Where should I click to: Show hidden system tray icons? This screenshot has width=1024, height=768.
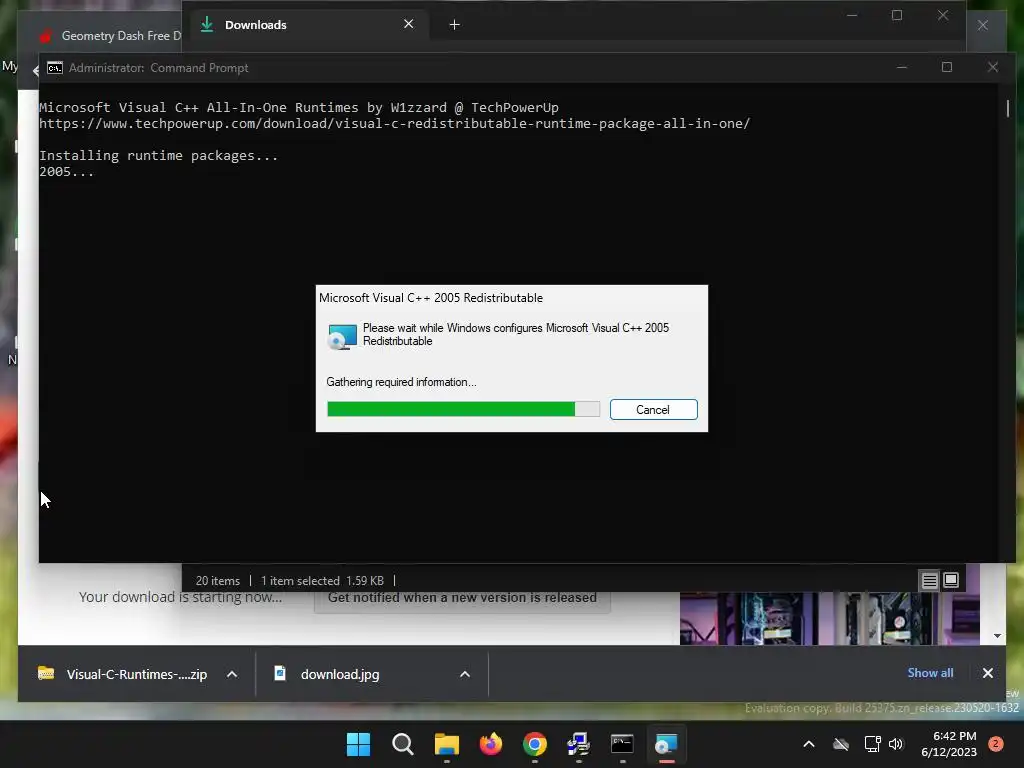[808, 744]
